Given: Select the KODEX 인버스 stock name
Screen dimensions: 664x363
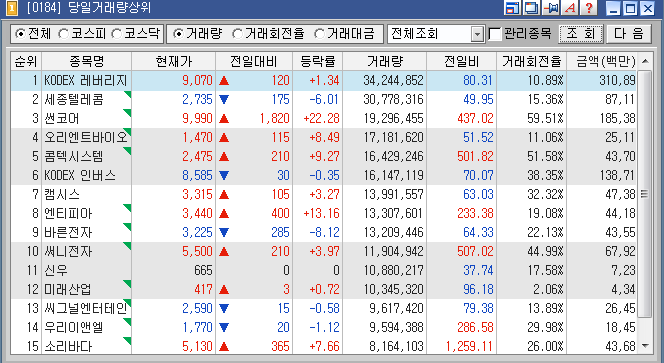Looking at the screenshot, I should [80, 175].
